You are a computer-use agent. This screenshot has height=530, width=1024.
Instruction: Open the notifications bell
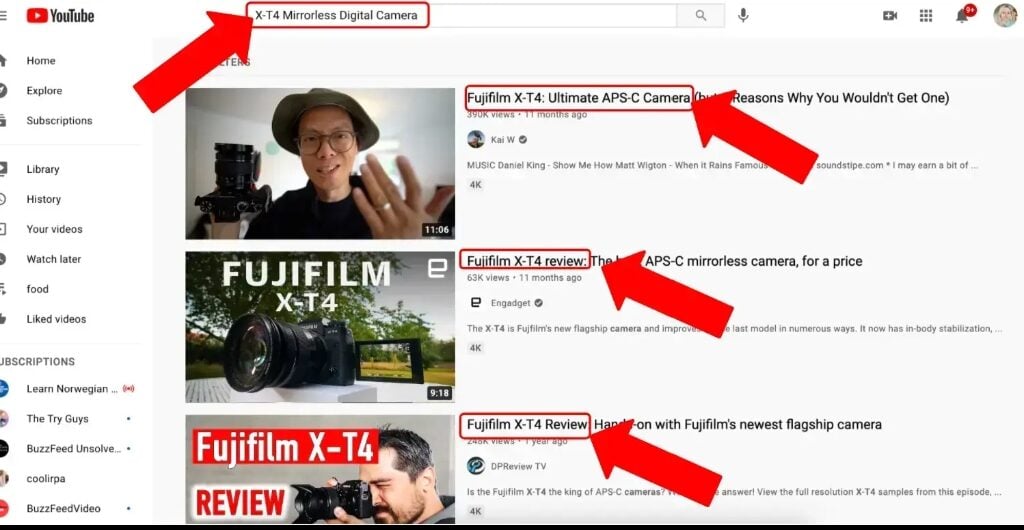pyautogui.click(x=963, y=15)
